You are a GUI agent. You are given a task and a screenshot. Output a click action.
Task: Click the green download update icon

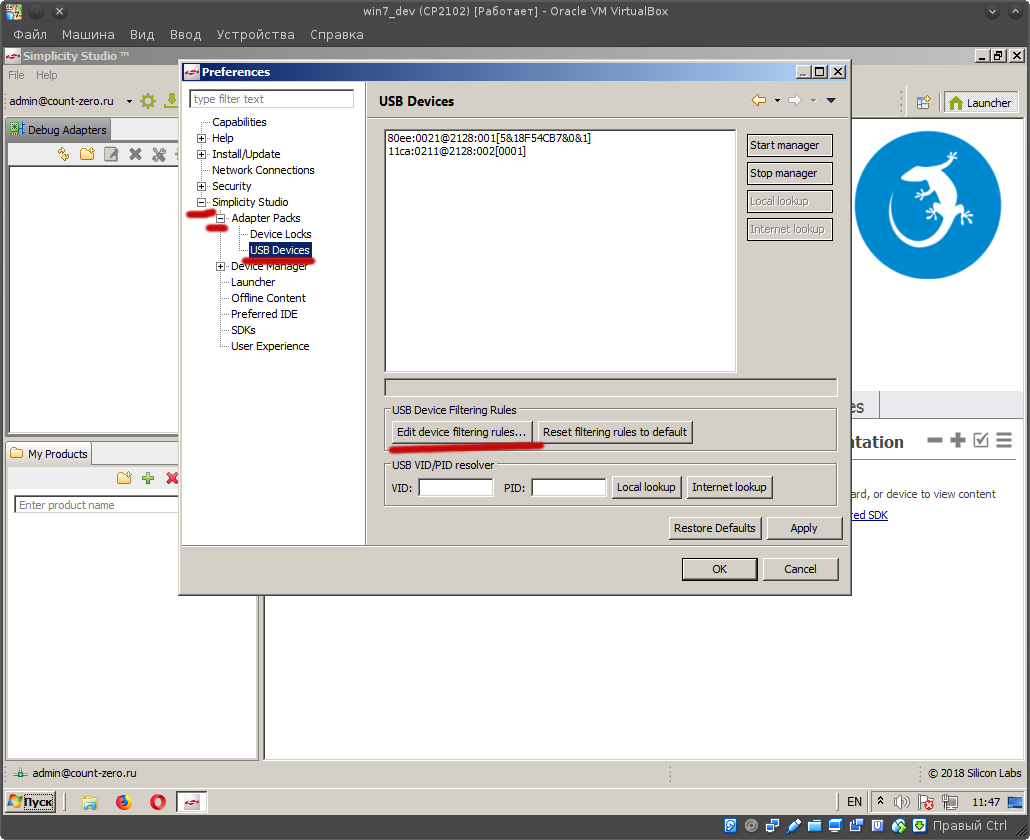point(171,100)
